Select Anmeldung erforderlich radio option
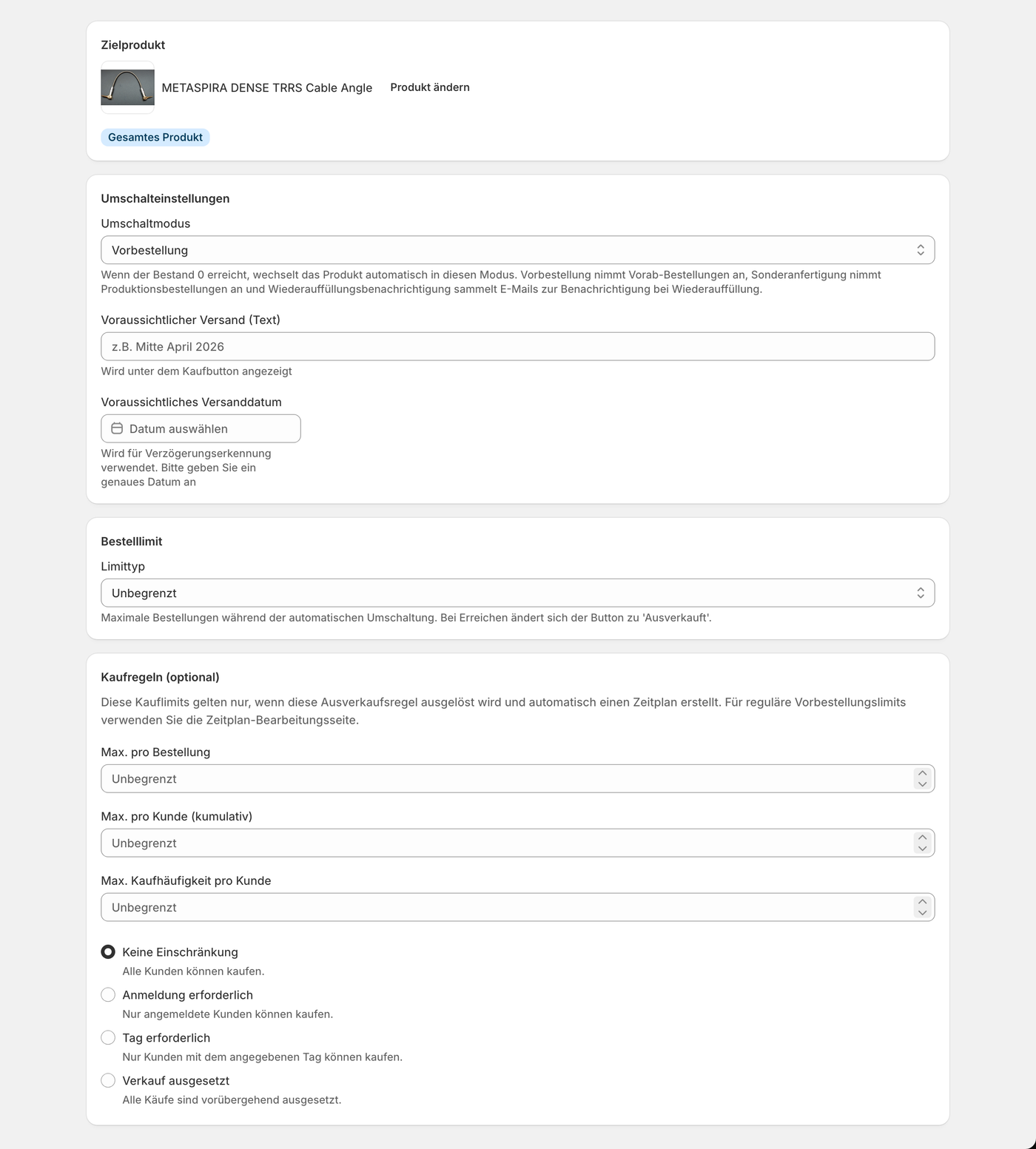The height and width of the screenshot is (1149, 1036). tap(108, 995)
